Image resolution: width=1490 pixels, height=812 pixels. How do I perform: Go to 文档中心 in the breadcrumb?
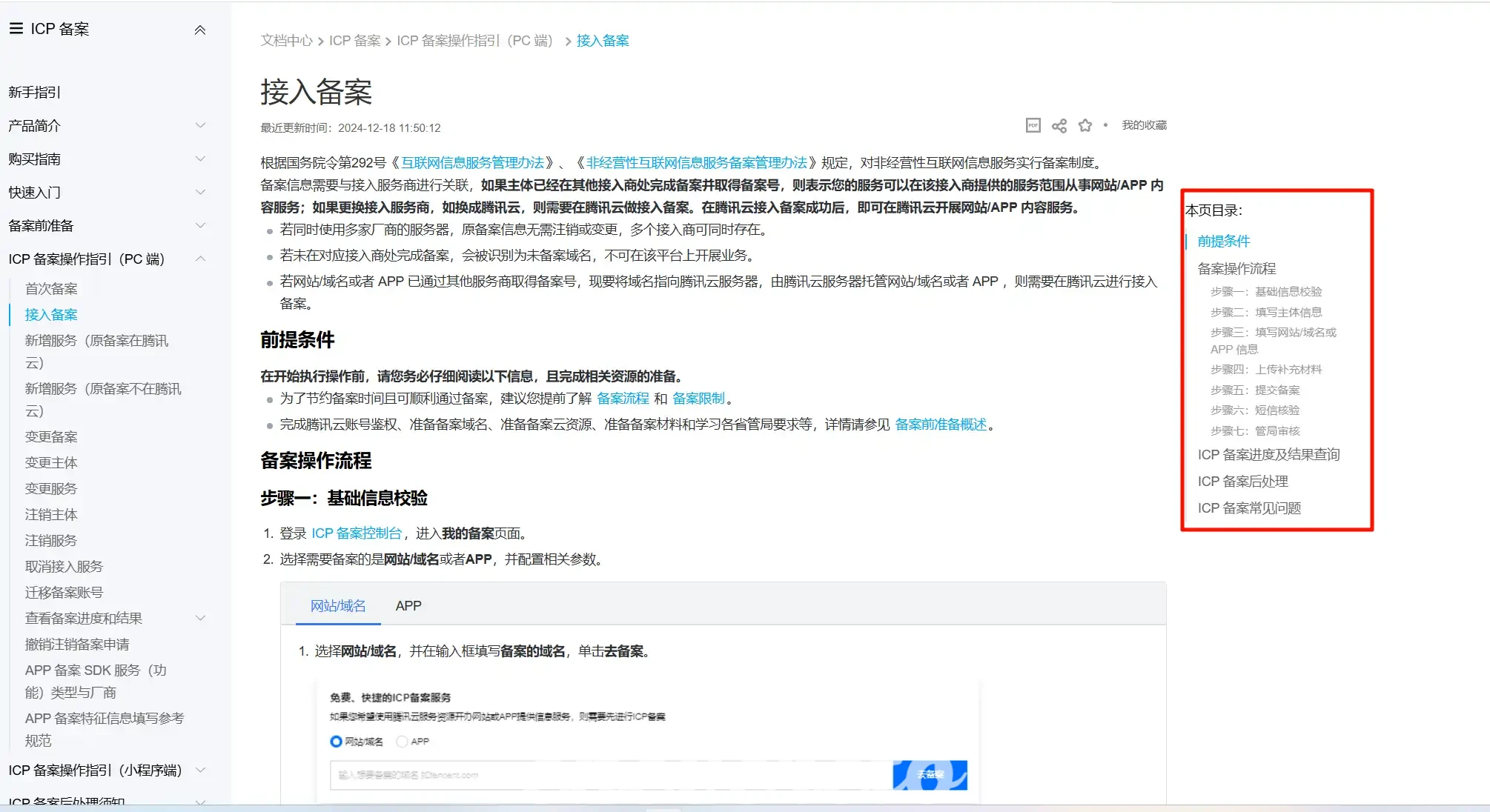(x=286, y=41)
